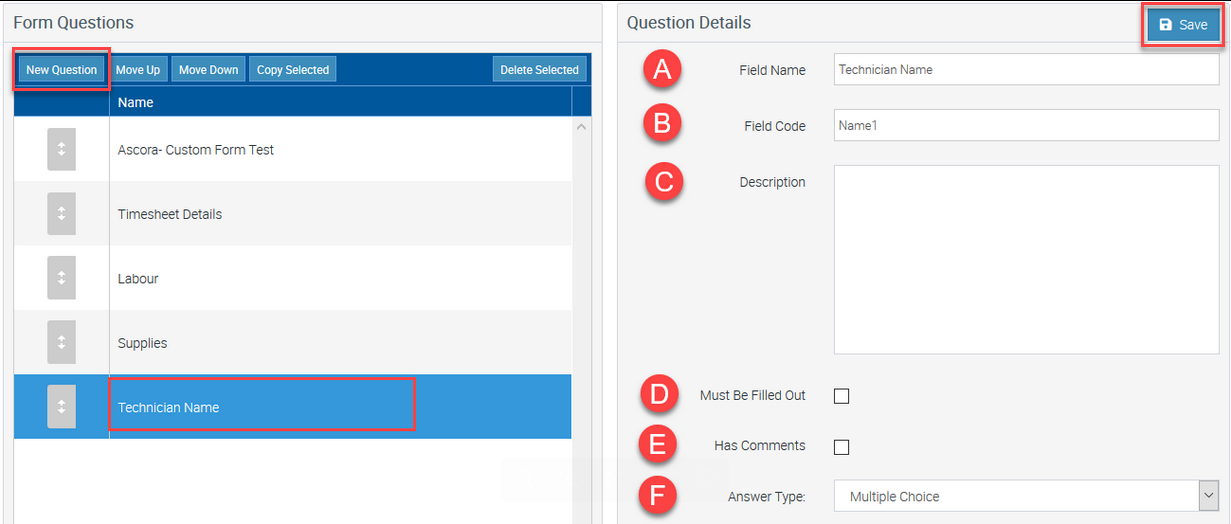Tick the Has Comments checkbox
The image size is (1231, 524).
coord(841,446)
